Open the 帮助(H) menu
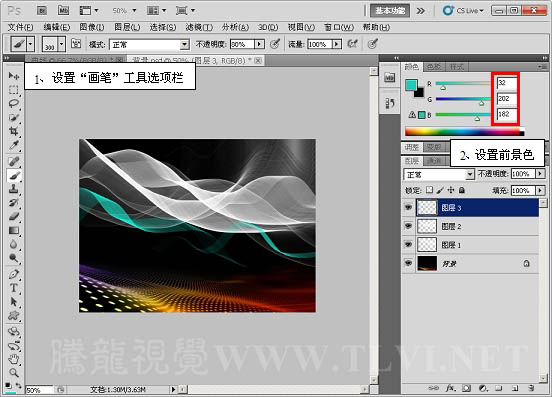The height and width of the screenshot is (397, 552). (376, 27)
